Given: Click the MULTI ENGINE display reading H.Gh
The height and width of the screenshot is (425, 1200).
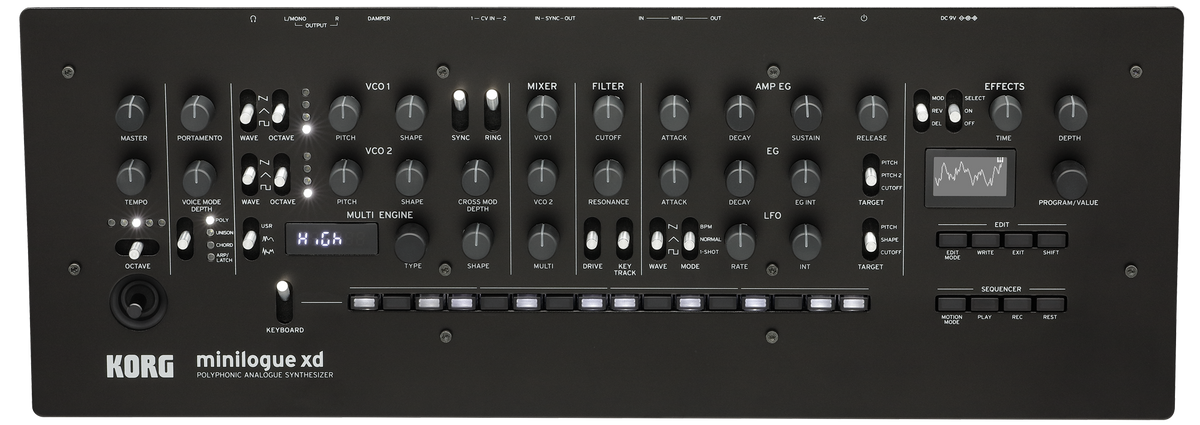Looking at the screenshot, I should [x=332, y=240].
